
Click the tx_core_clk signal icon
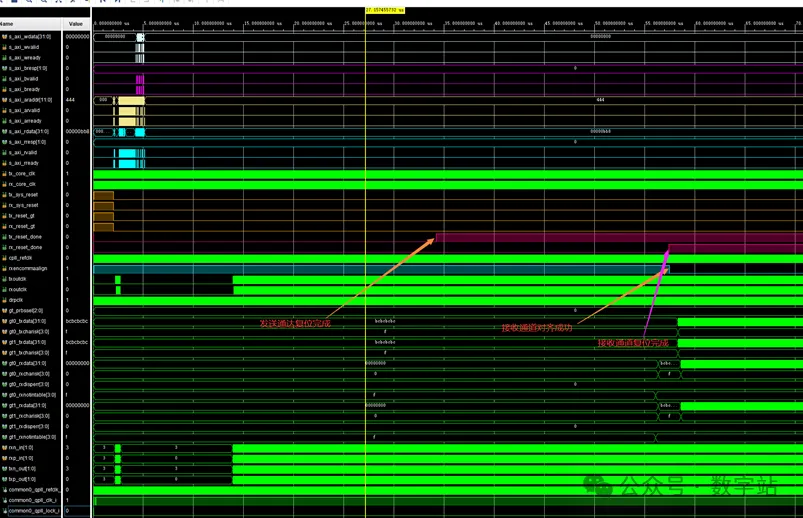5,174
